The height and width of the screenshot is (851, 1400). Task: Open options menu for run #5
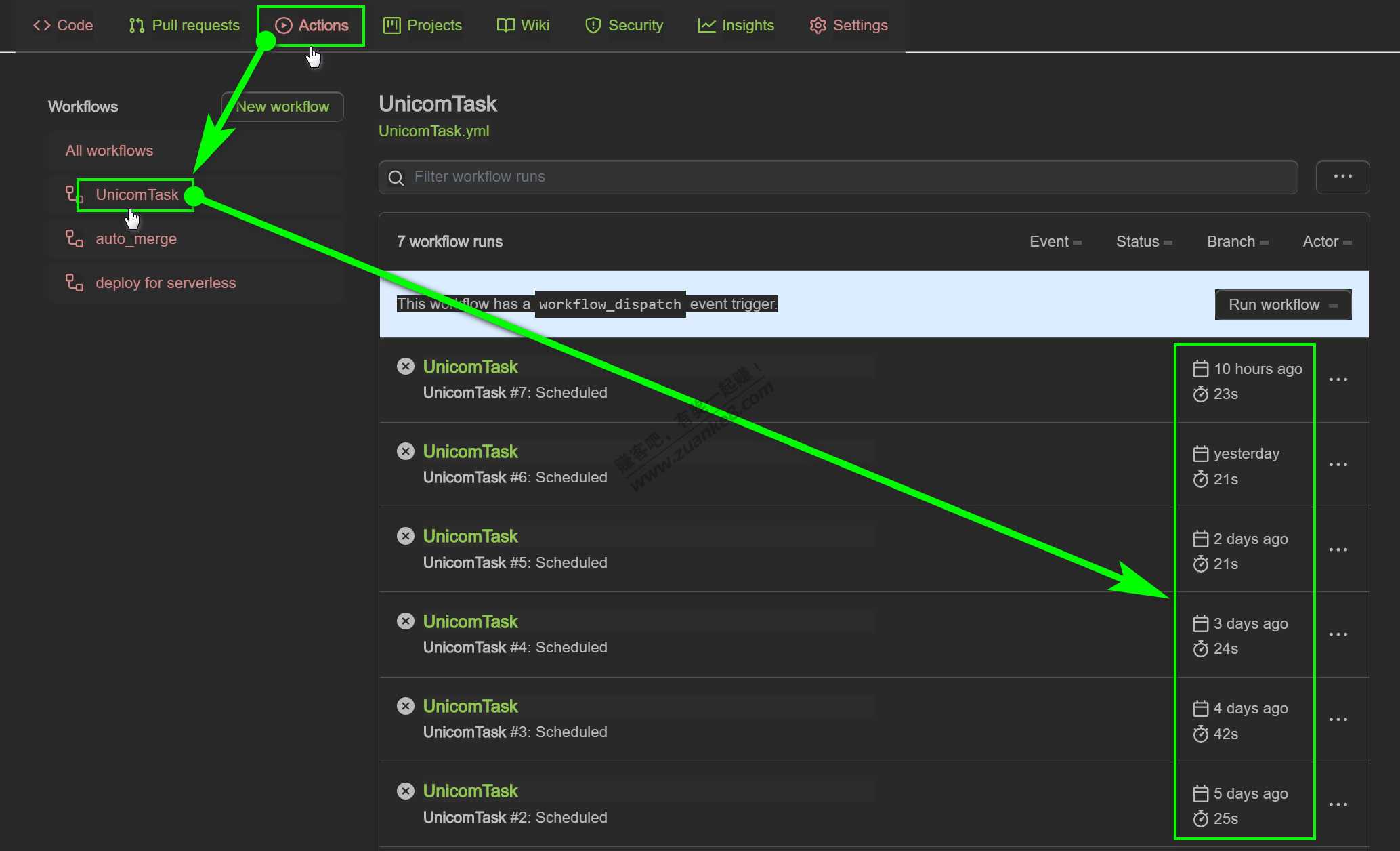tap(1338, 549)
